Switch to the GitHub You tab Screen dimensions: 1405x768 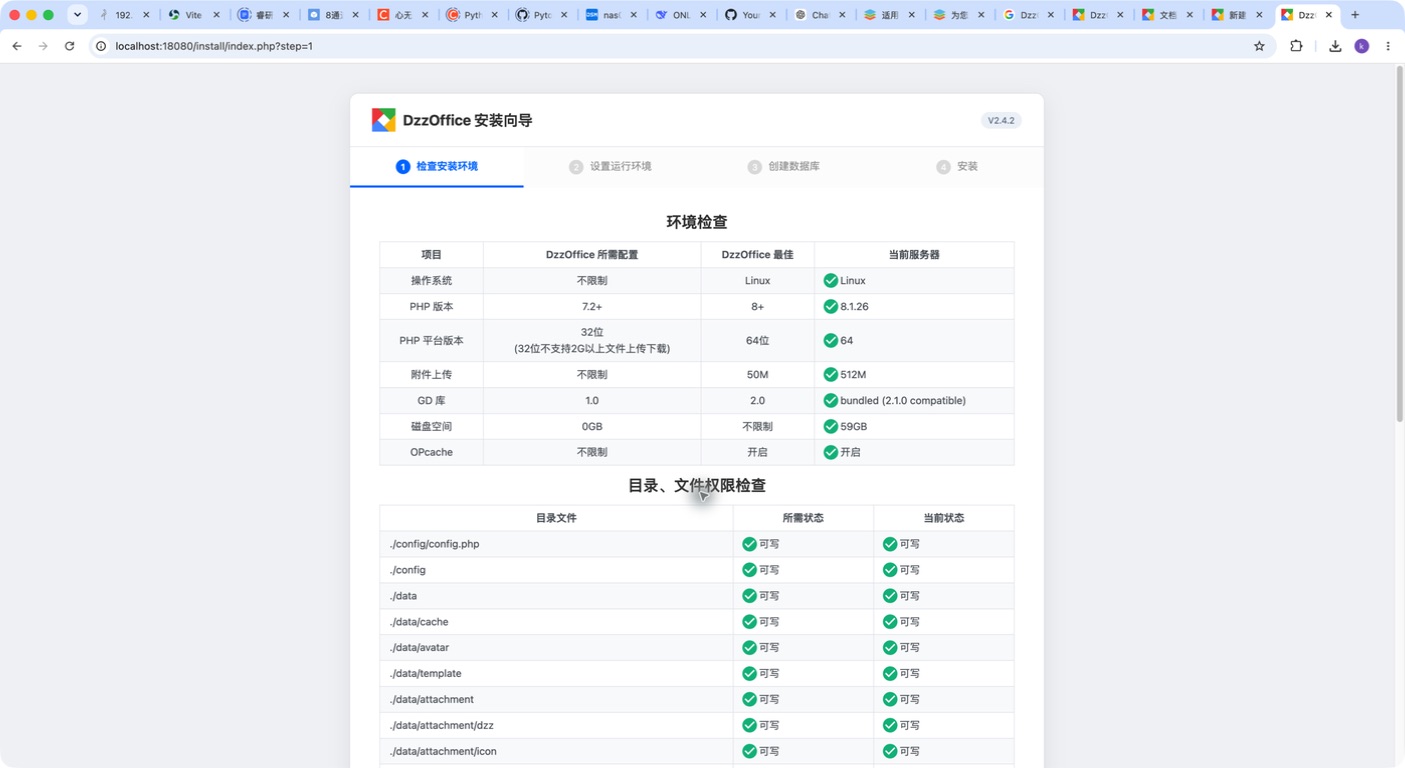coord(750,15)
